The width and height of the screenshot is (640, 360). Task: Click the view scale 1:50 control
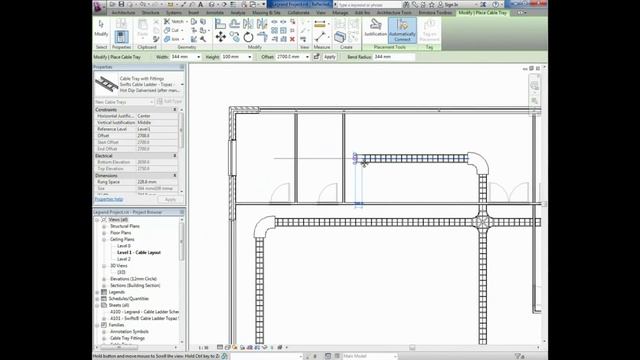coord(203,348)
